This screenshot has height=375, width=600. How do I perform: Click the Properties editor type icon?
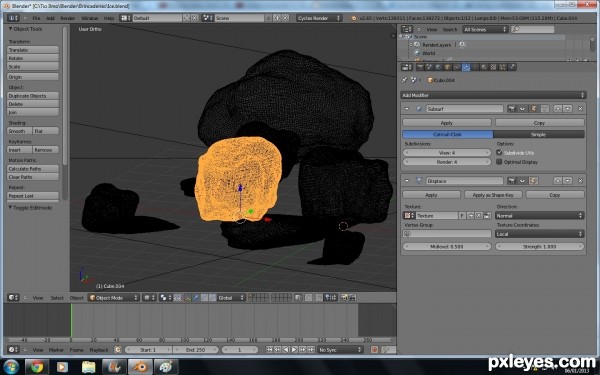pos(407,67)
